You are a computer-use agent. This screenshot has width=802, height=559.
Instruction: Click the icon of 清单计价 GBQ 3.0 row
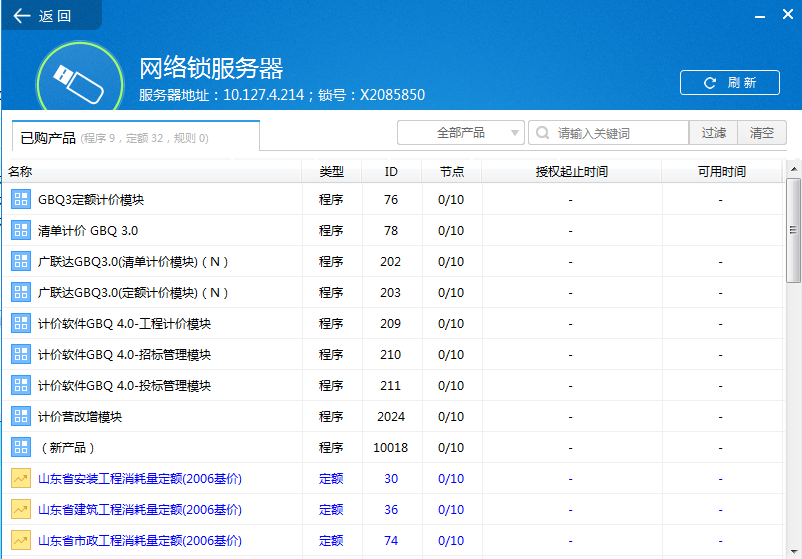[21, 231]
